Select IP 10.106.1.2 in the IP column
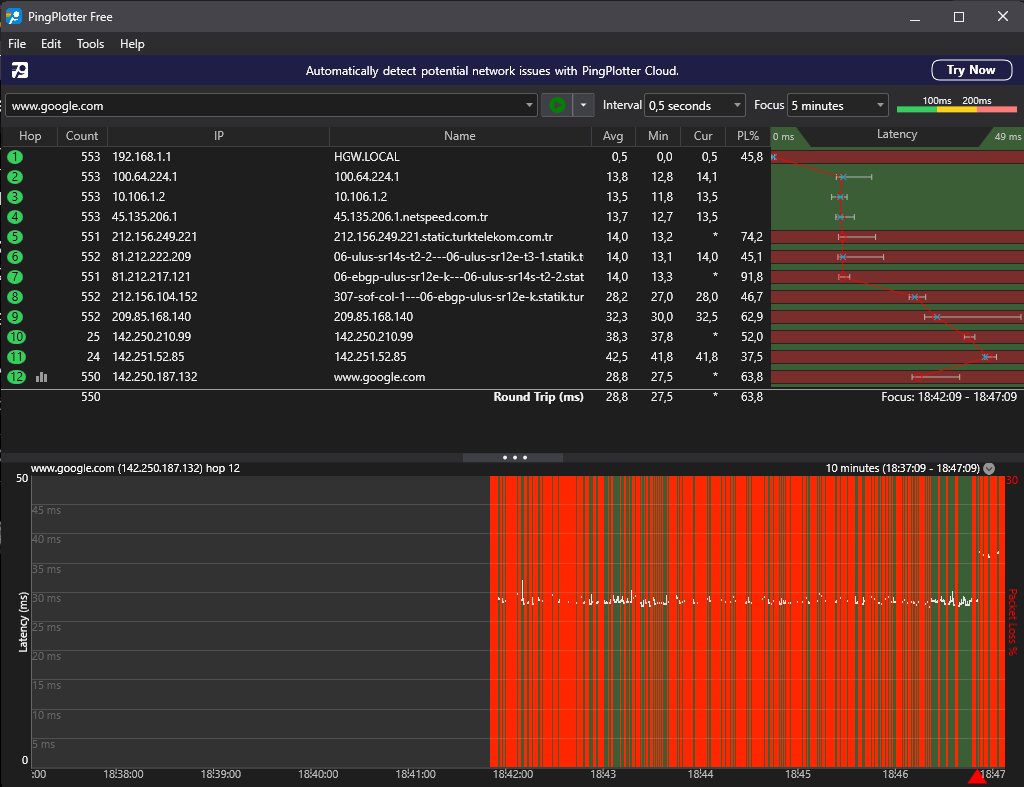The width and height of the screenshot is (1024, 787). [138, 197]
